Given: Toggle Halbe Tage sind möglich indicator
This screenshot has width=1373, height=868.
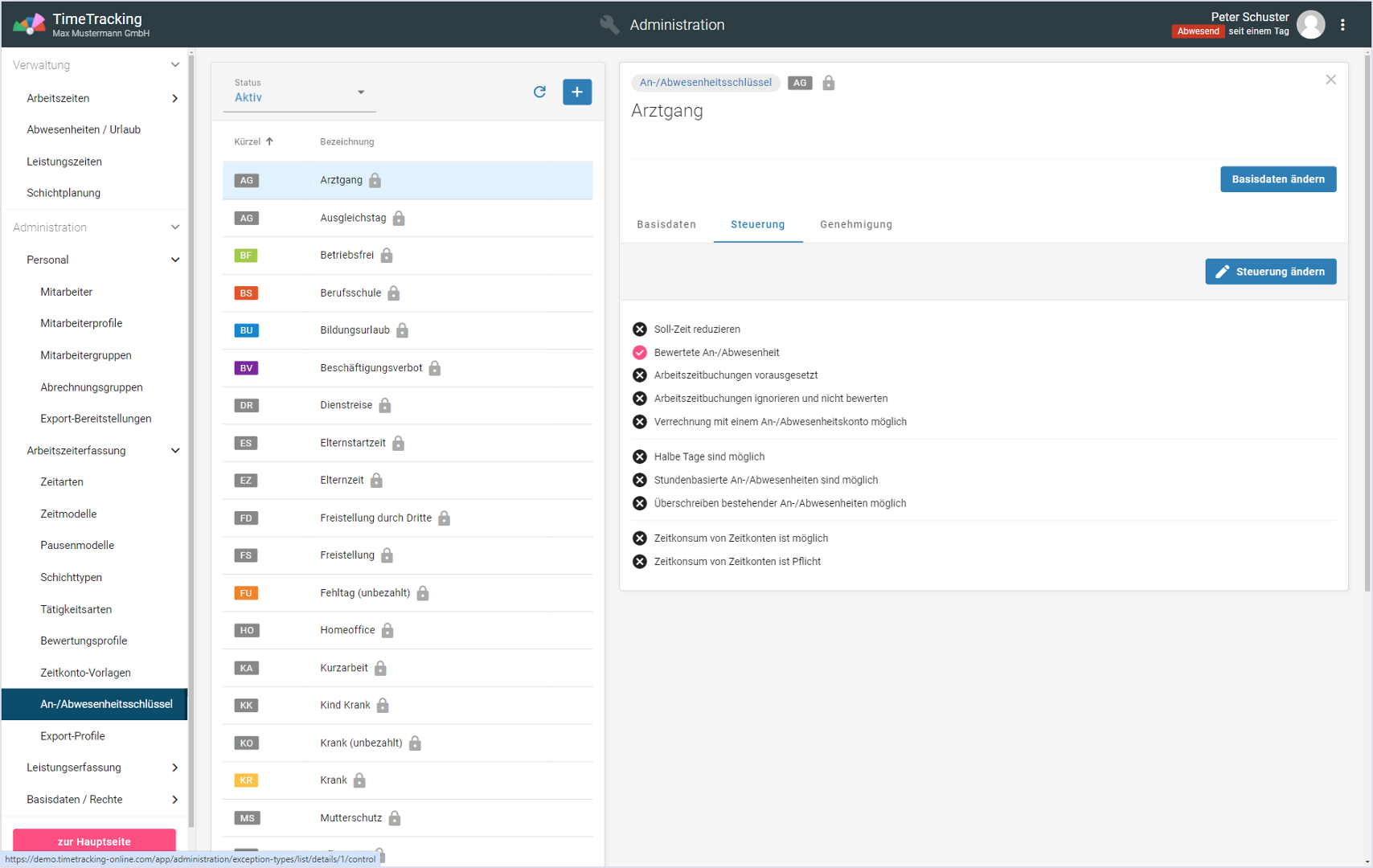Looking at the screenshot, I should (x=640, y=457).
